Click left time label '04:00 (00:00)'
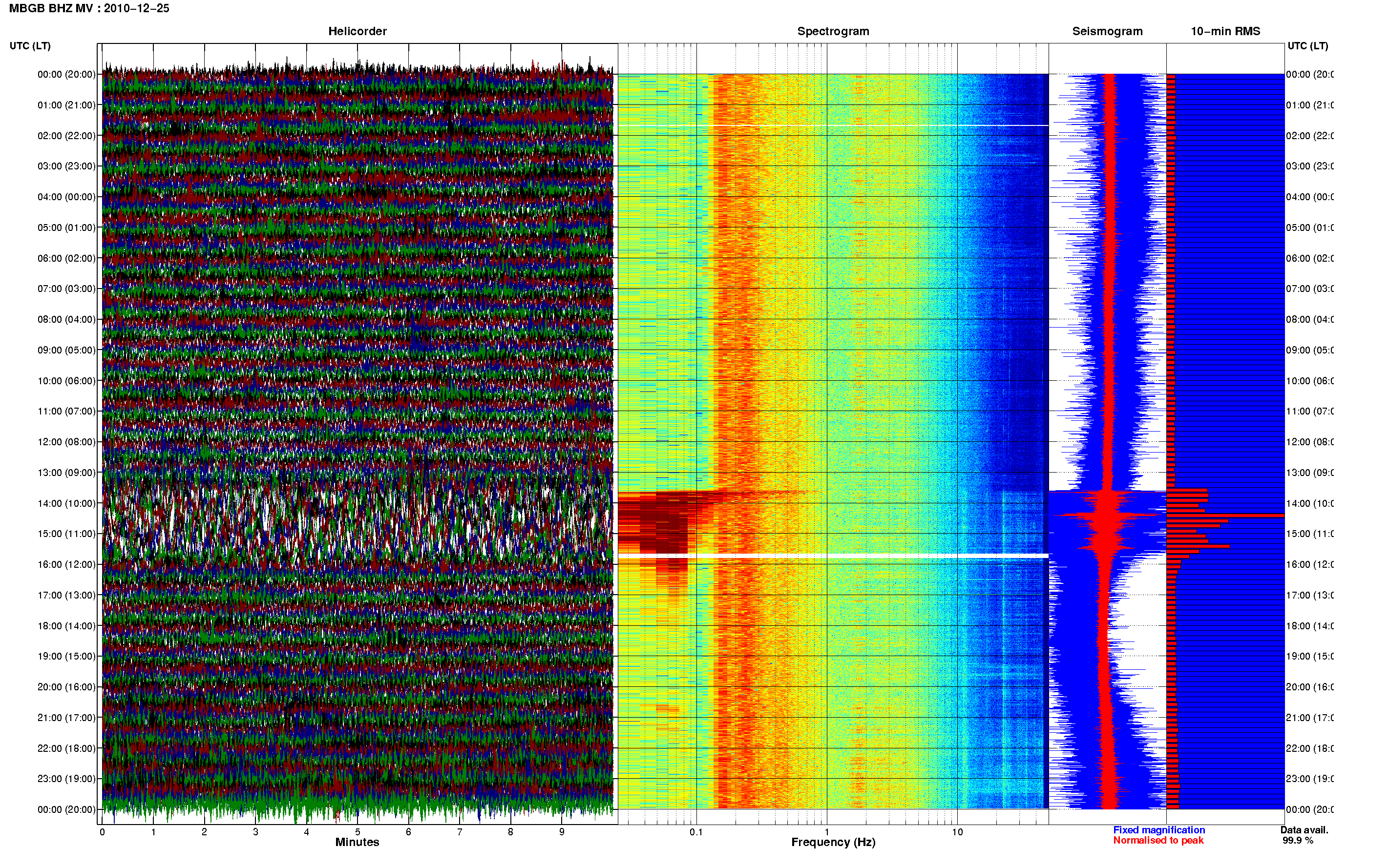Screen dimensions: 1389x868 coord(66,197)
